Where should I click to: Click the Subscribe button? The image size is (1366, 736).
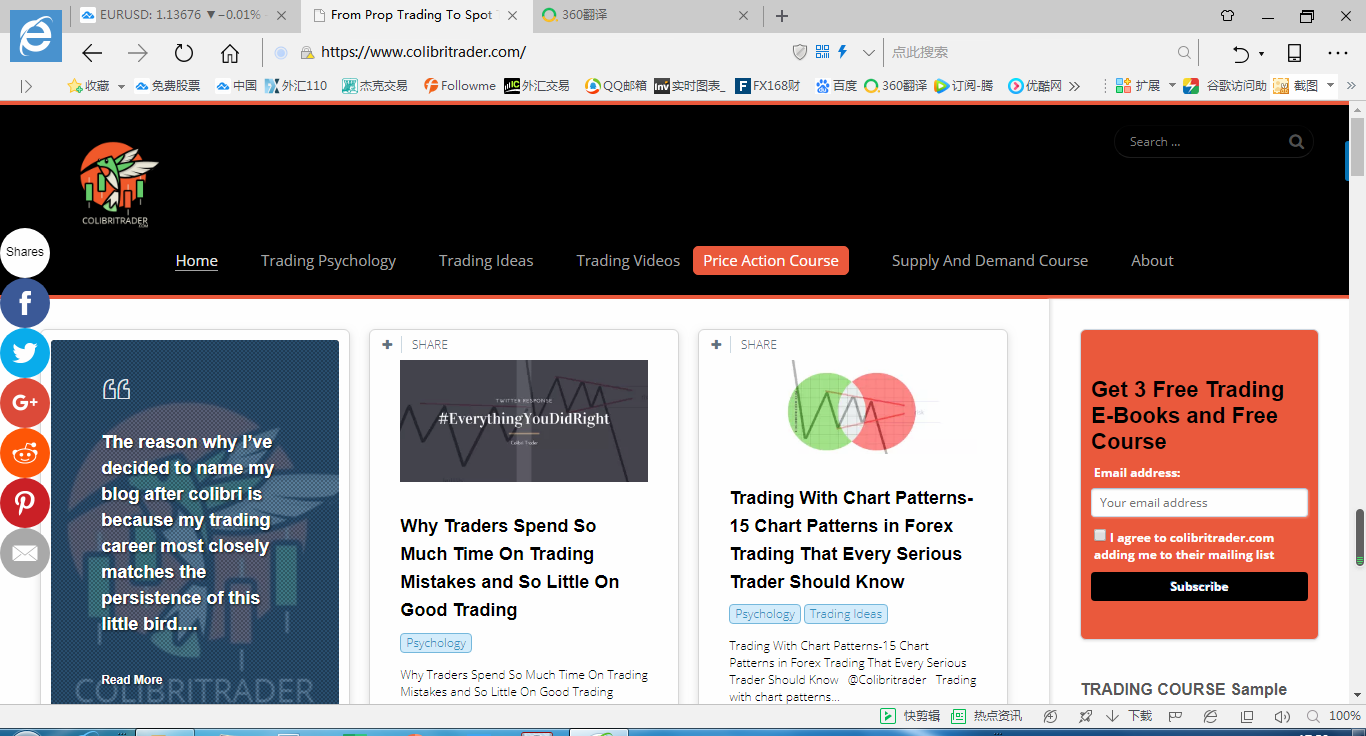point(1199,587)
